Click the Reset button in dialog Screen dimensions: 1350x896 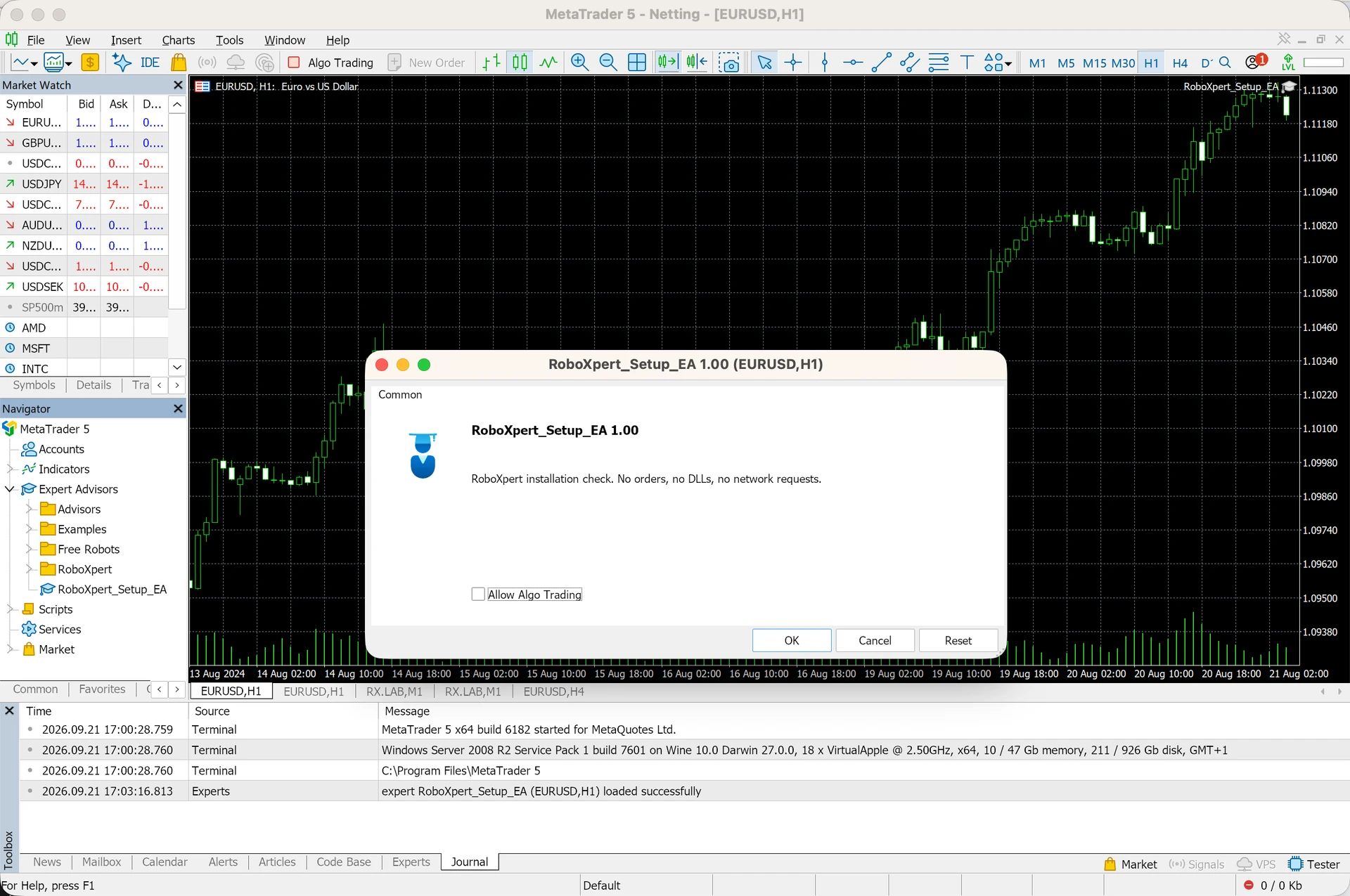[x=958, y=640]
